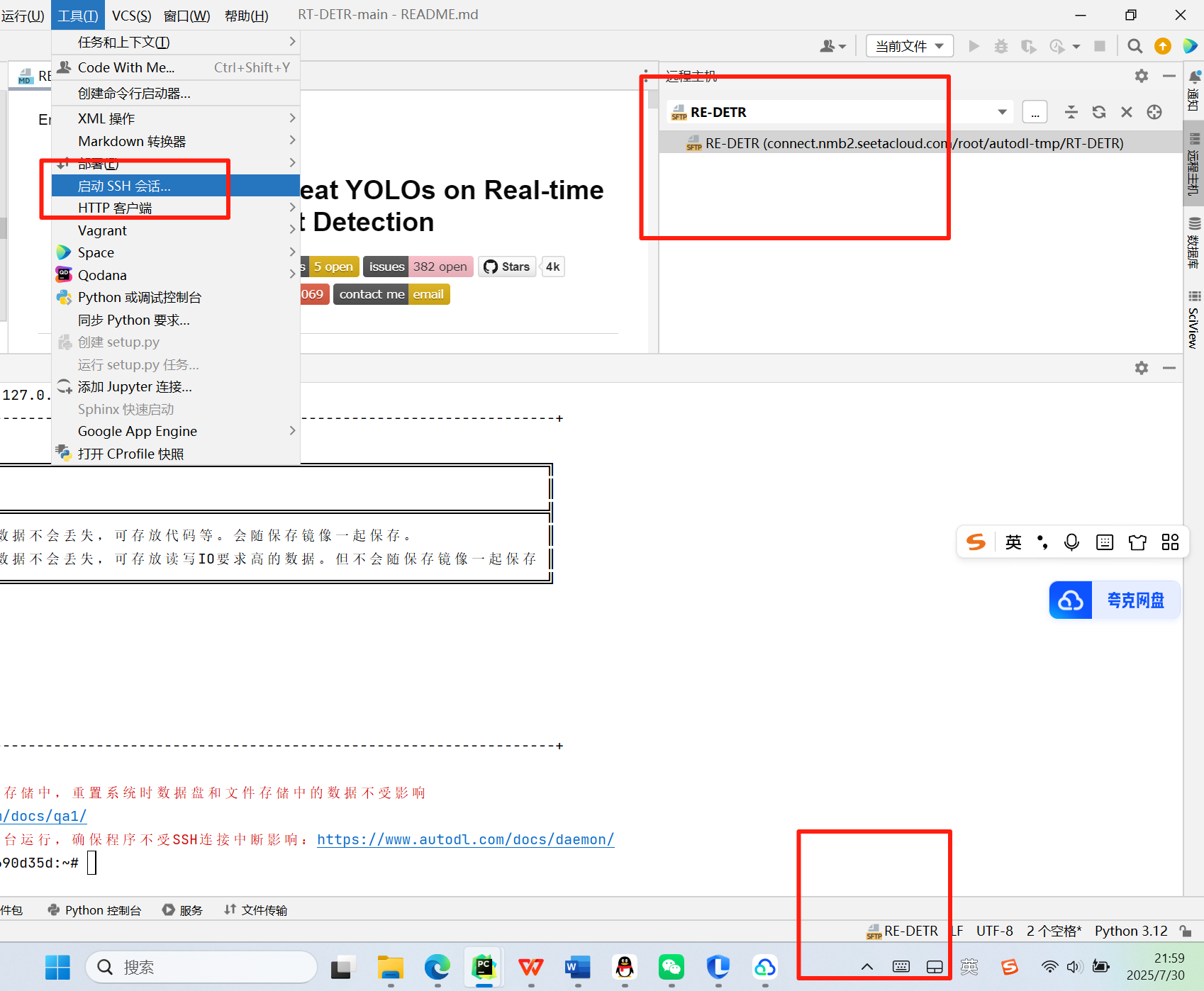This screenshot has height=991, width=1204.
Task: Click the Windows taskbar search box
Action: point(201,966)
